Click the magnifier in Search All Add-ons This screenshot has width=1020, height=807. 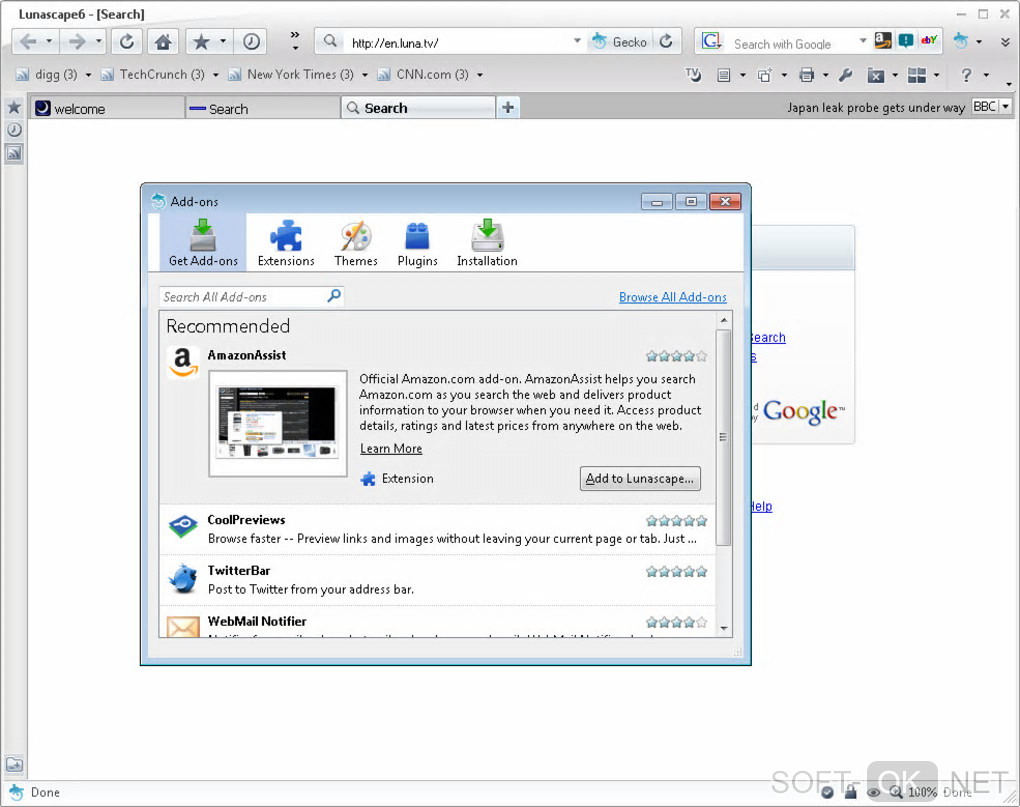(x=334, y=296)
